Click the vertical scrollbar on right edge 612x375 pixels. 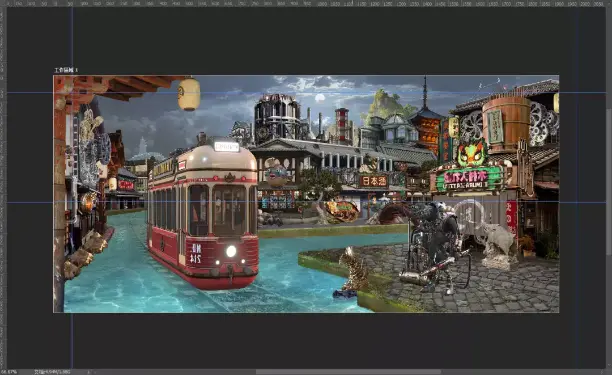coord(608,187)
